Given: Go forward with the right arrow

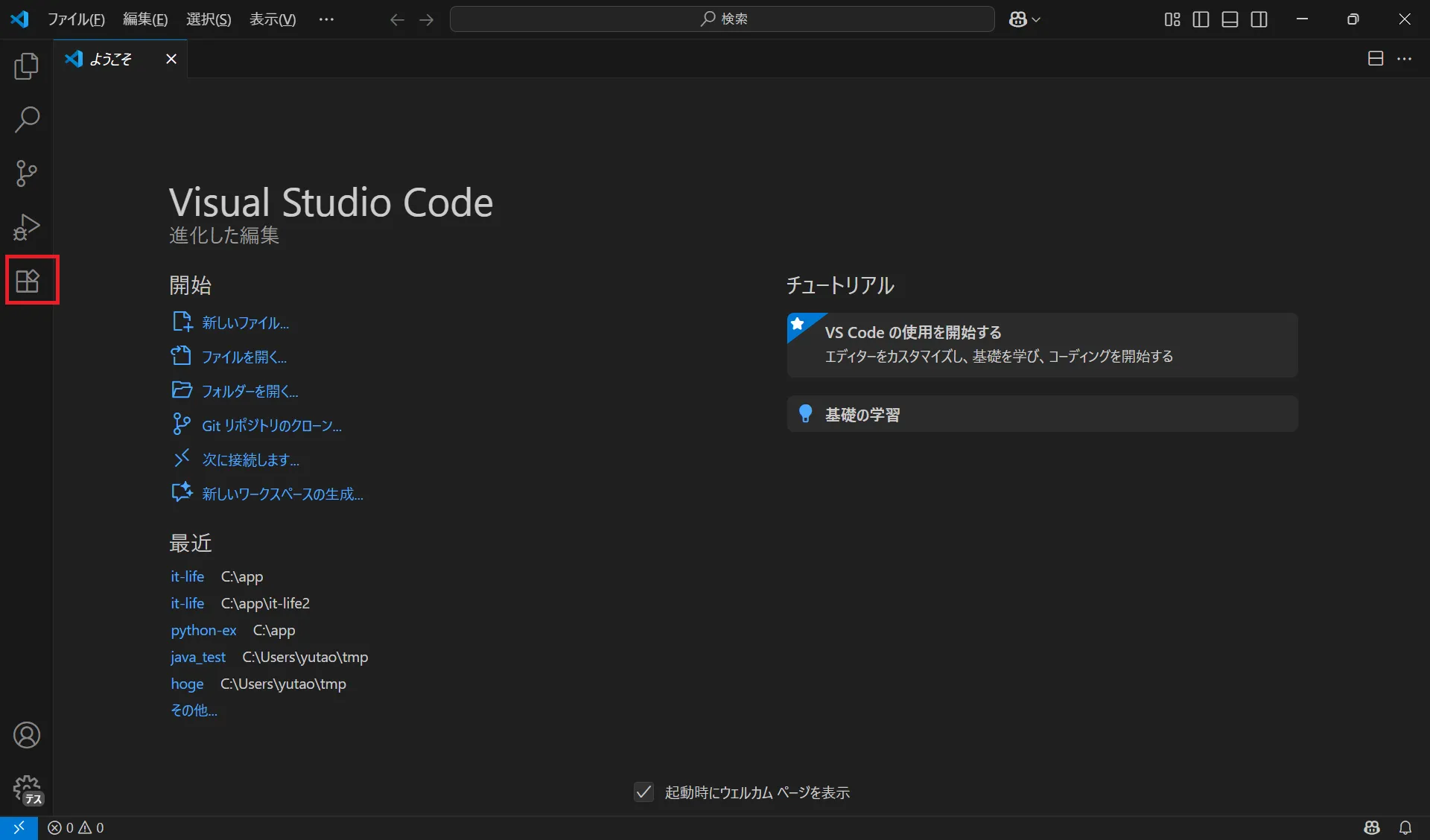Looking at the screenshot, I should (427, 19).
